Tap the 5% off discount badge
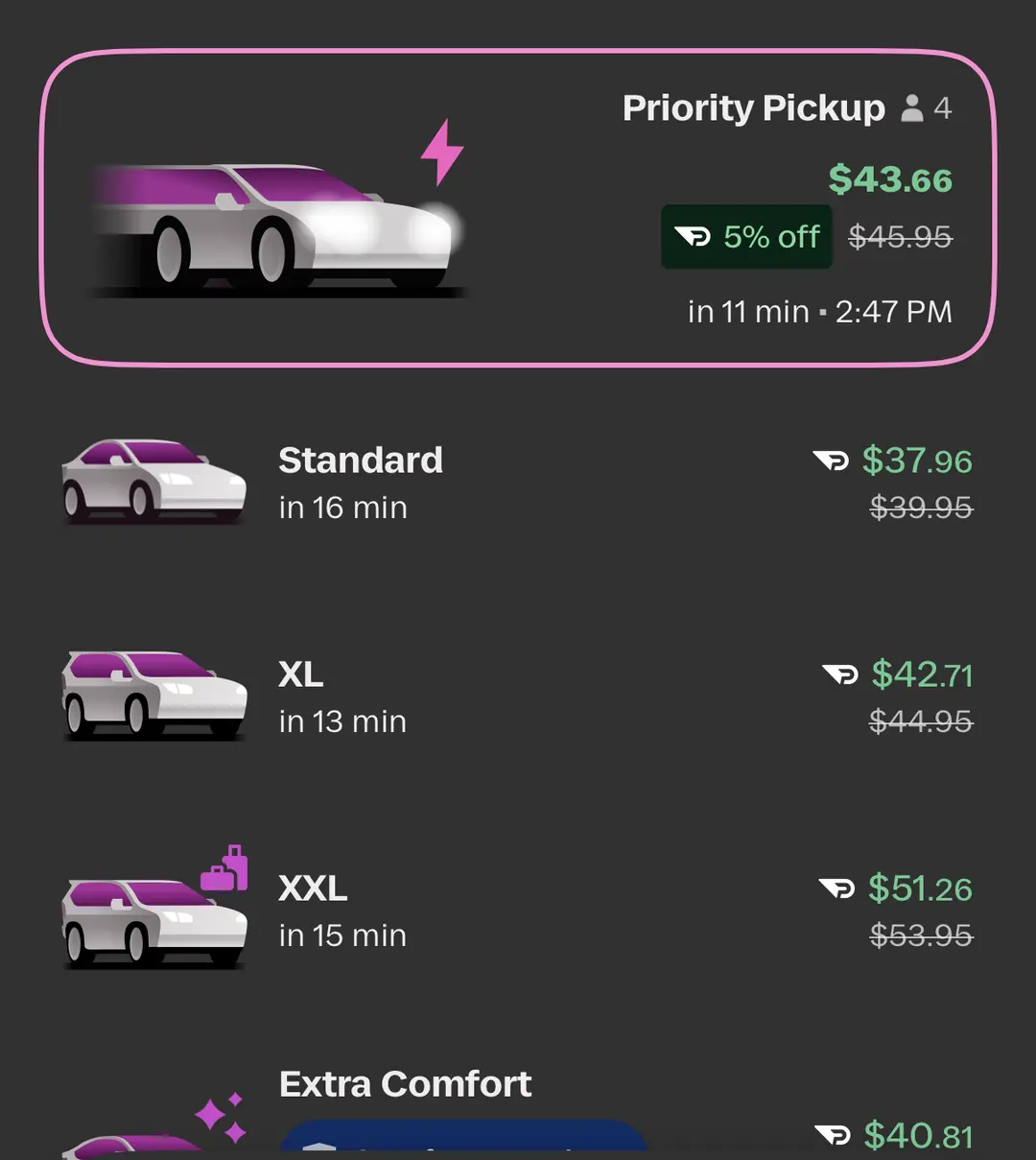 pos(747,237)
